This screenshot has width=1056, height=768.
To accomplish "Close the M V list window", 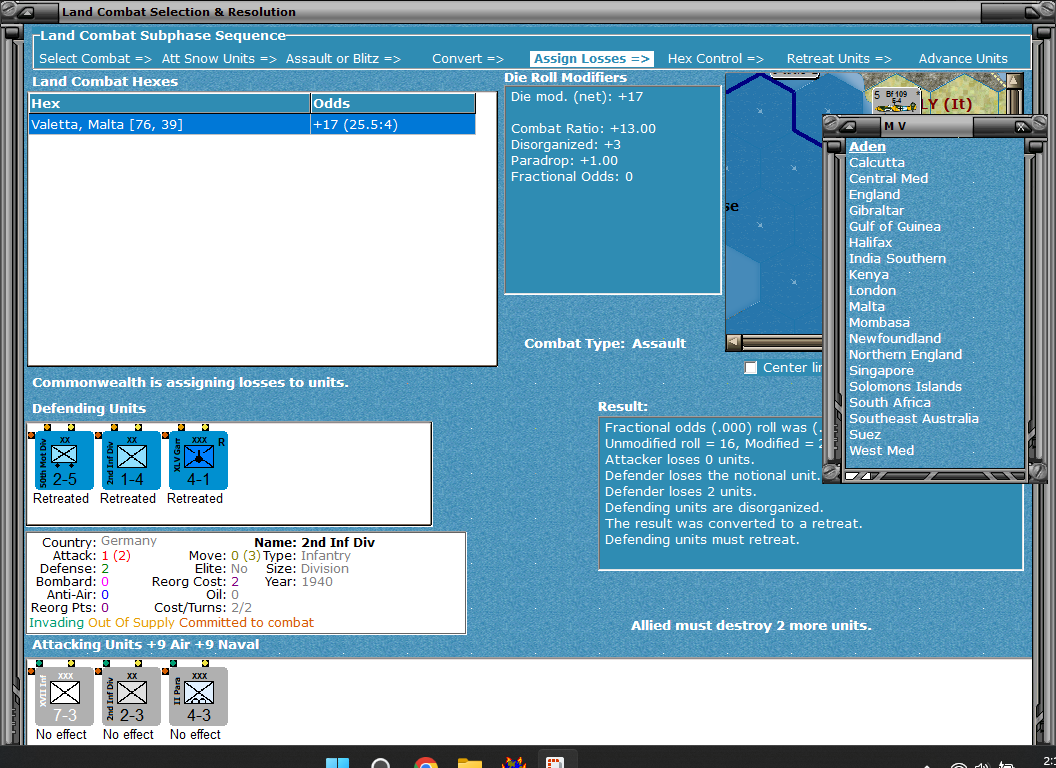I will point(1021,126).
